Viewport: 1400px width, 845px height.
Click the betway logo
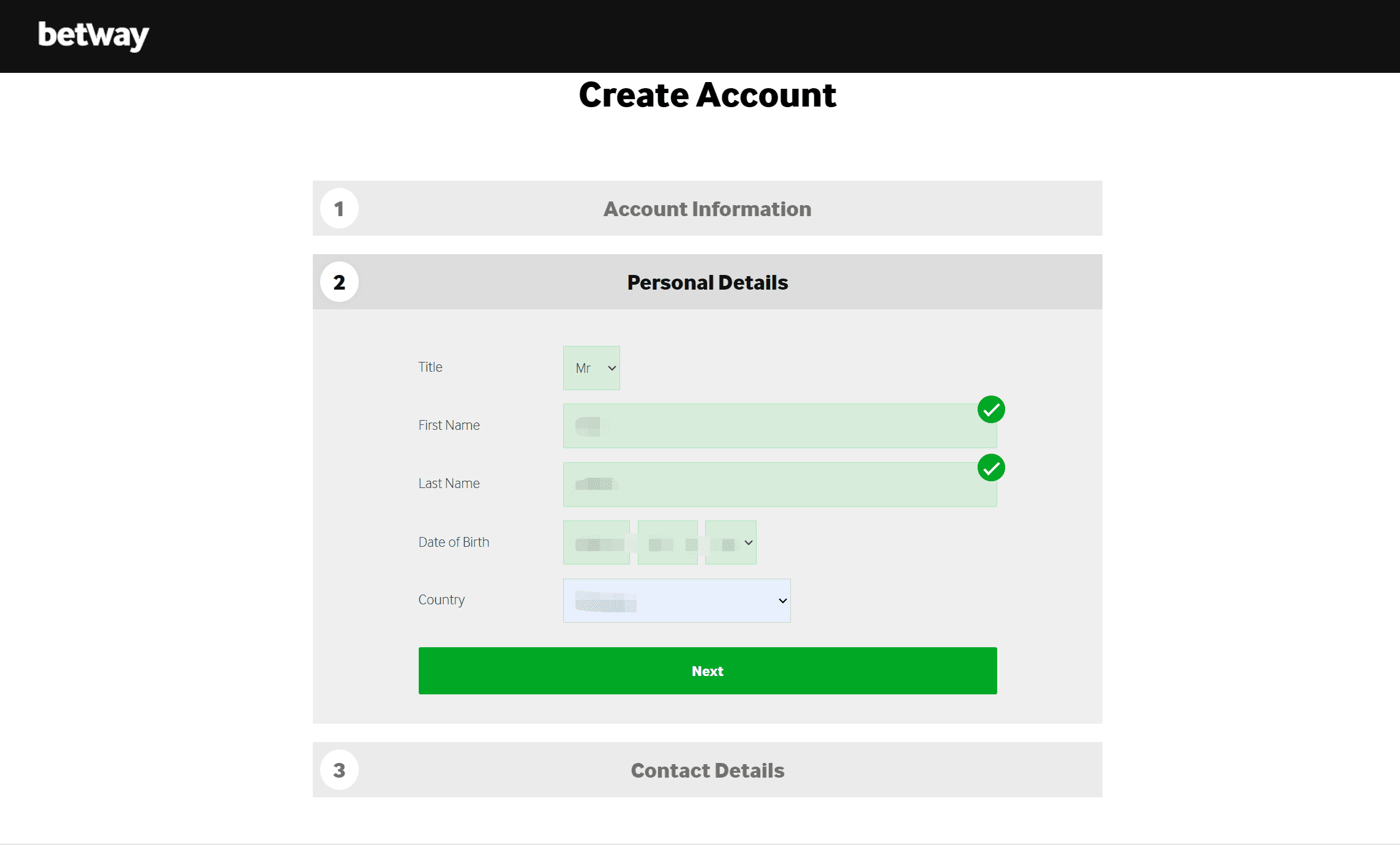coord(93,36)
